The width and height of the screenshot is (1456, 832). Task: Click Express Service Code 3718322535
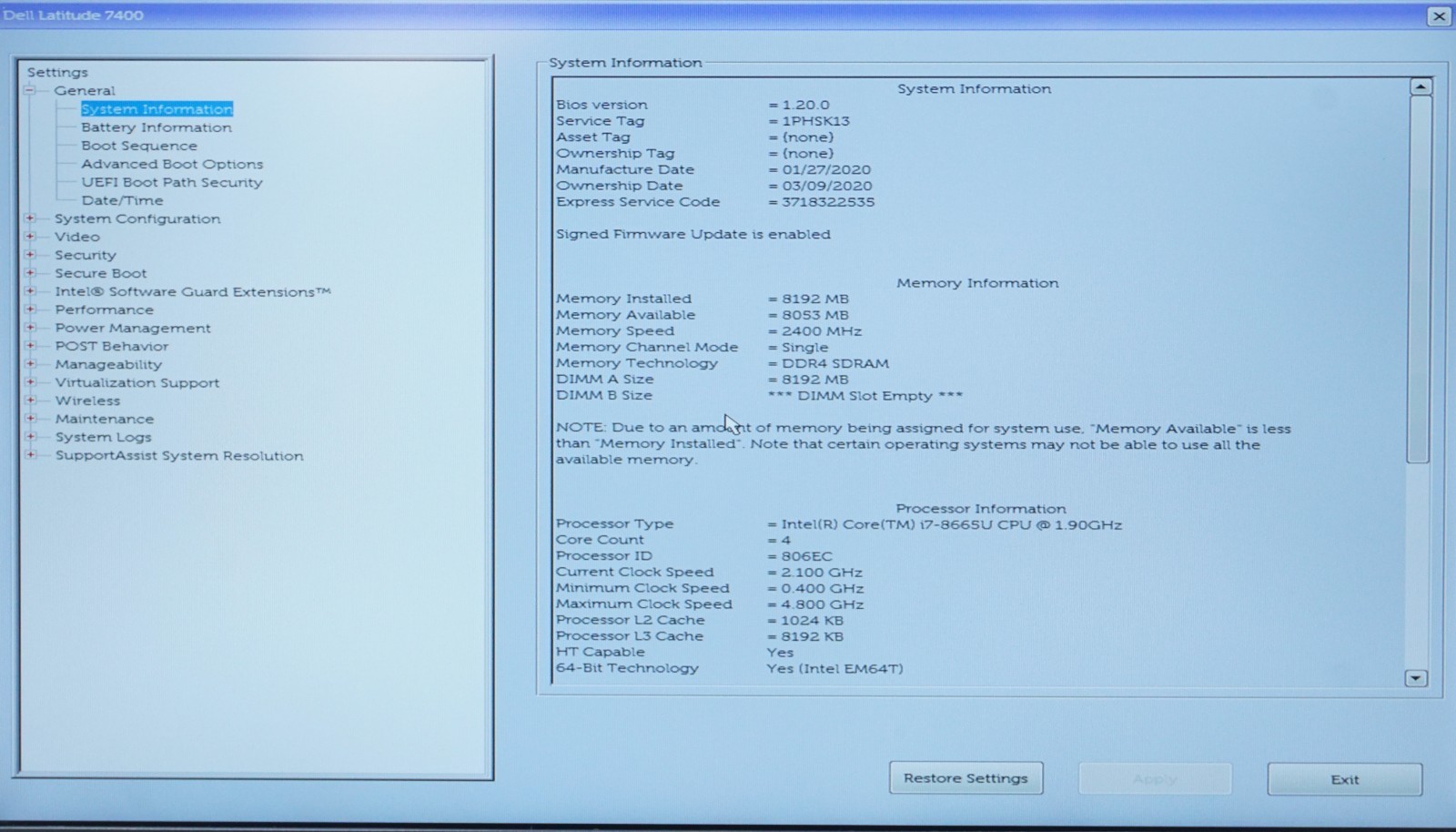[828, 202]
